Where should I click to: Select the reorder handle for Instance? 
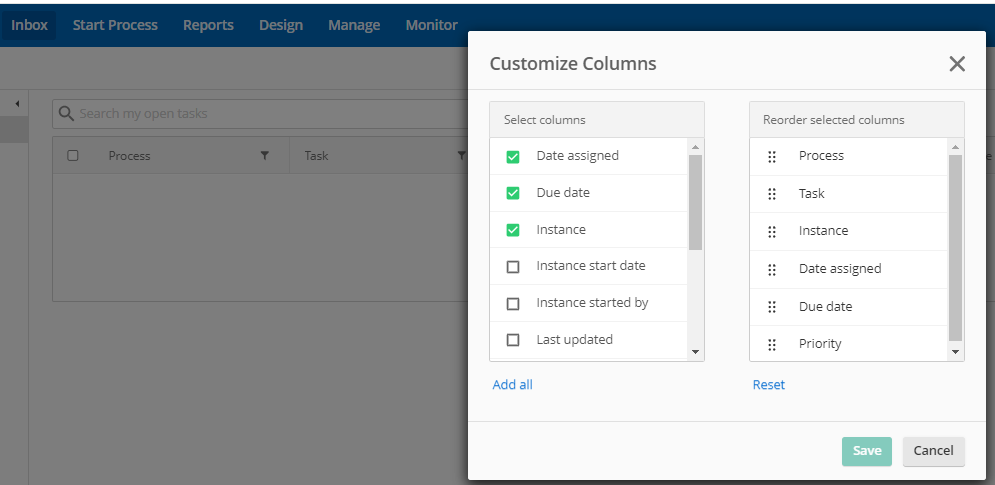point(772,232)
